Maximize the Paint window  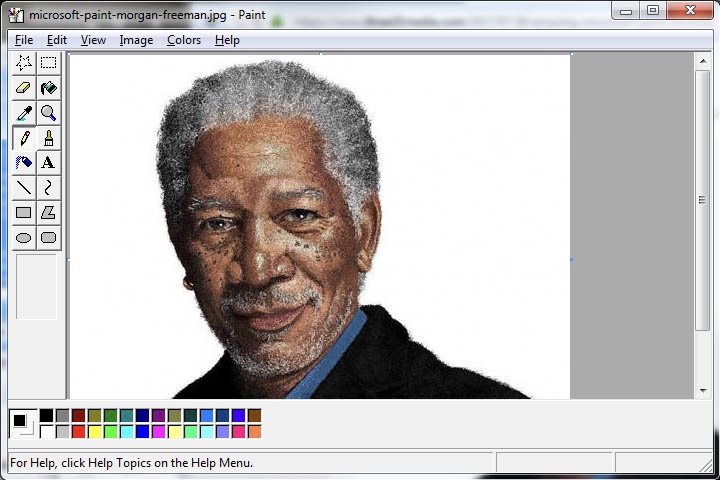(x=652, y=11)
